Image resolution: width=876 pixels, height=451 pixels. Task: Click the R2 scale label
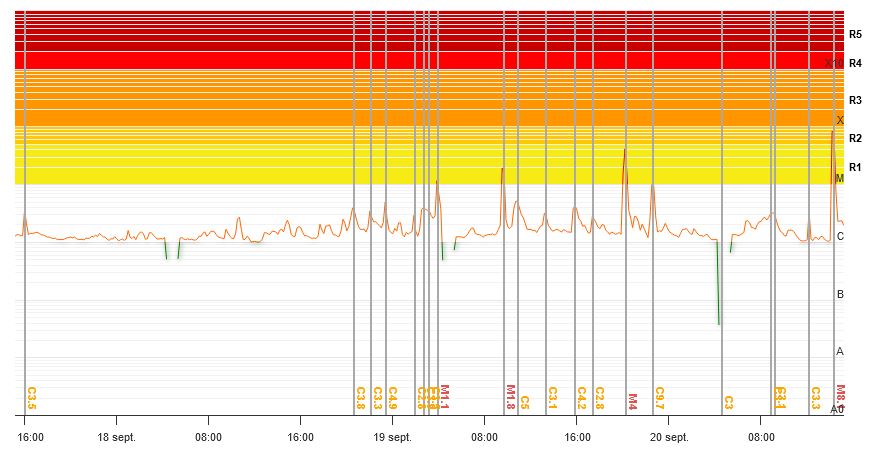point(854,138)
